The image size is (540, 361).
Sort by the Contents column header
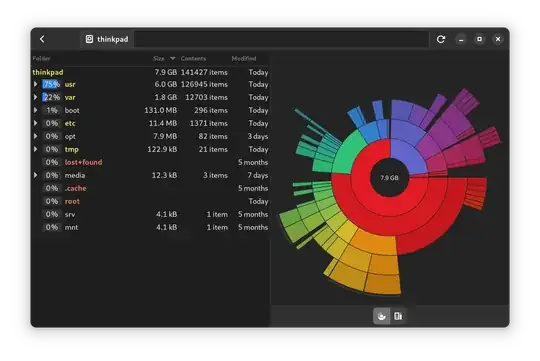pyautogui.click(x=193, y=59)
